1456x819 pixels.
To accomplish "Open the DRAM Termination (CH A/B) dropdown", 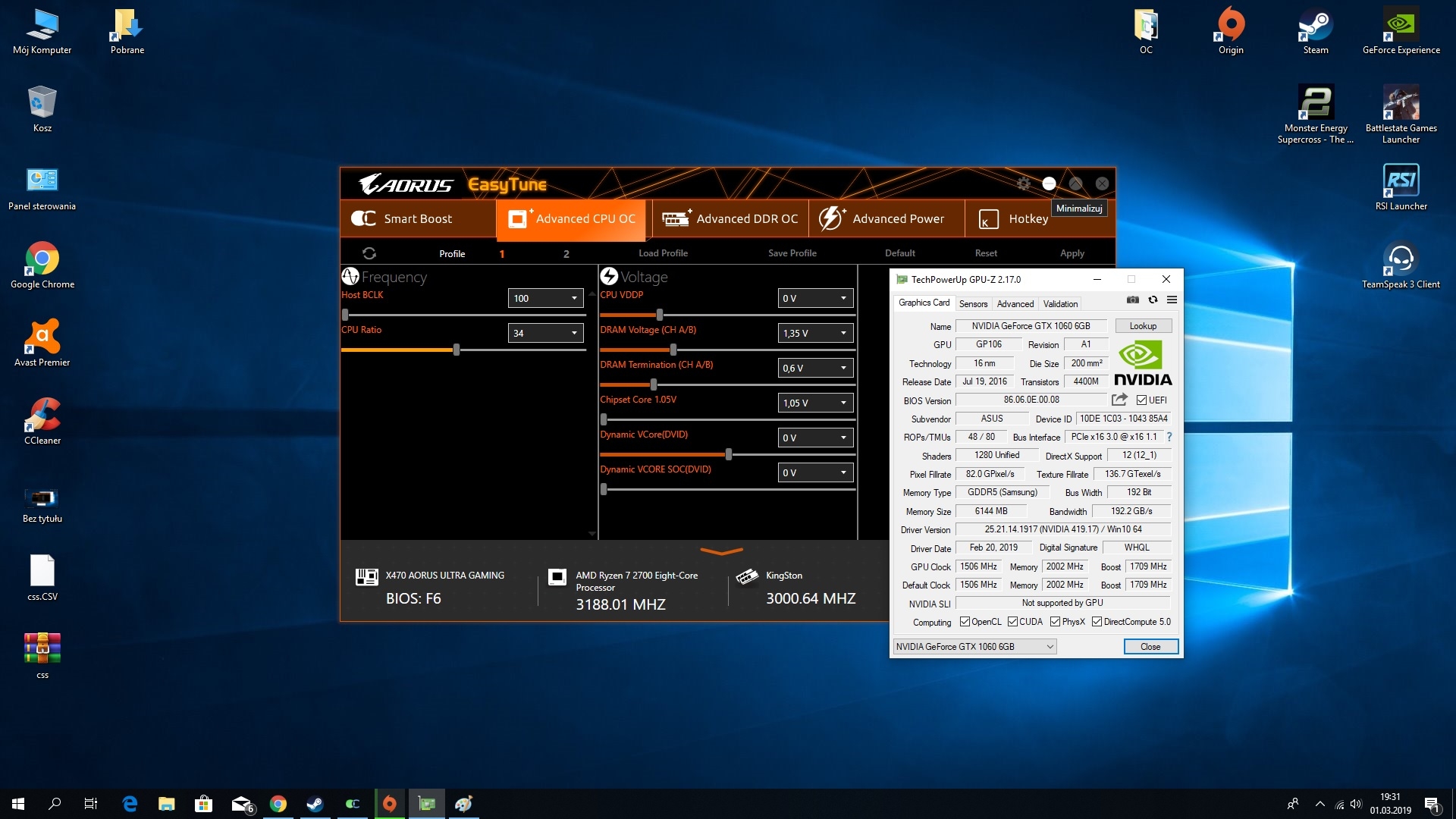I will pos(815,368).
